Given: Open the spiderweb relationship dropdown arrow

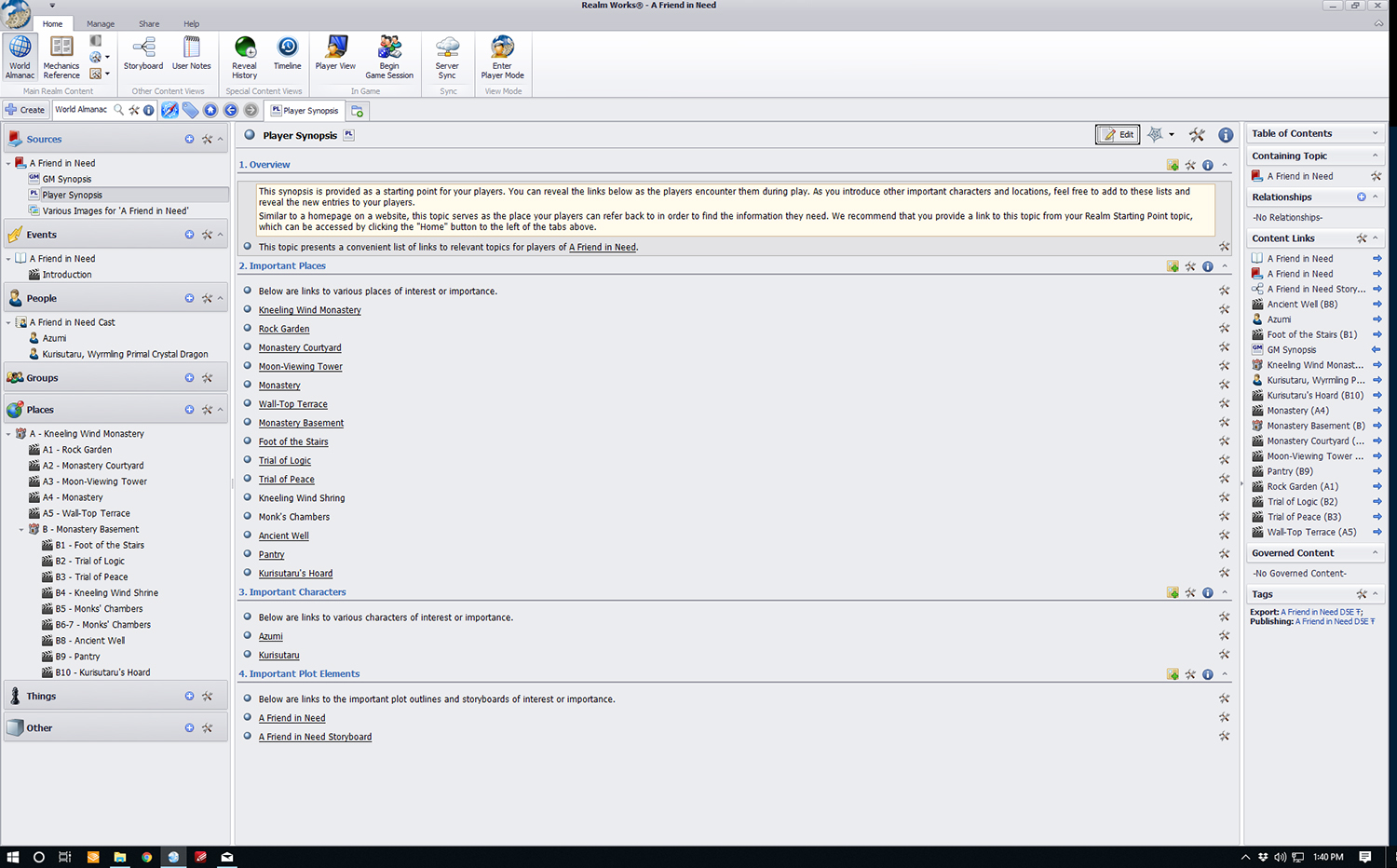Looking at the screenshot, I should 1172,135.
